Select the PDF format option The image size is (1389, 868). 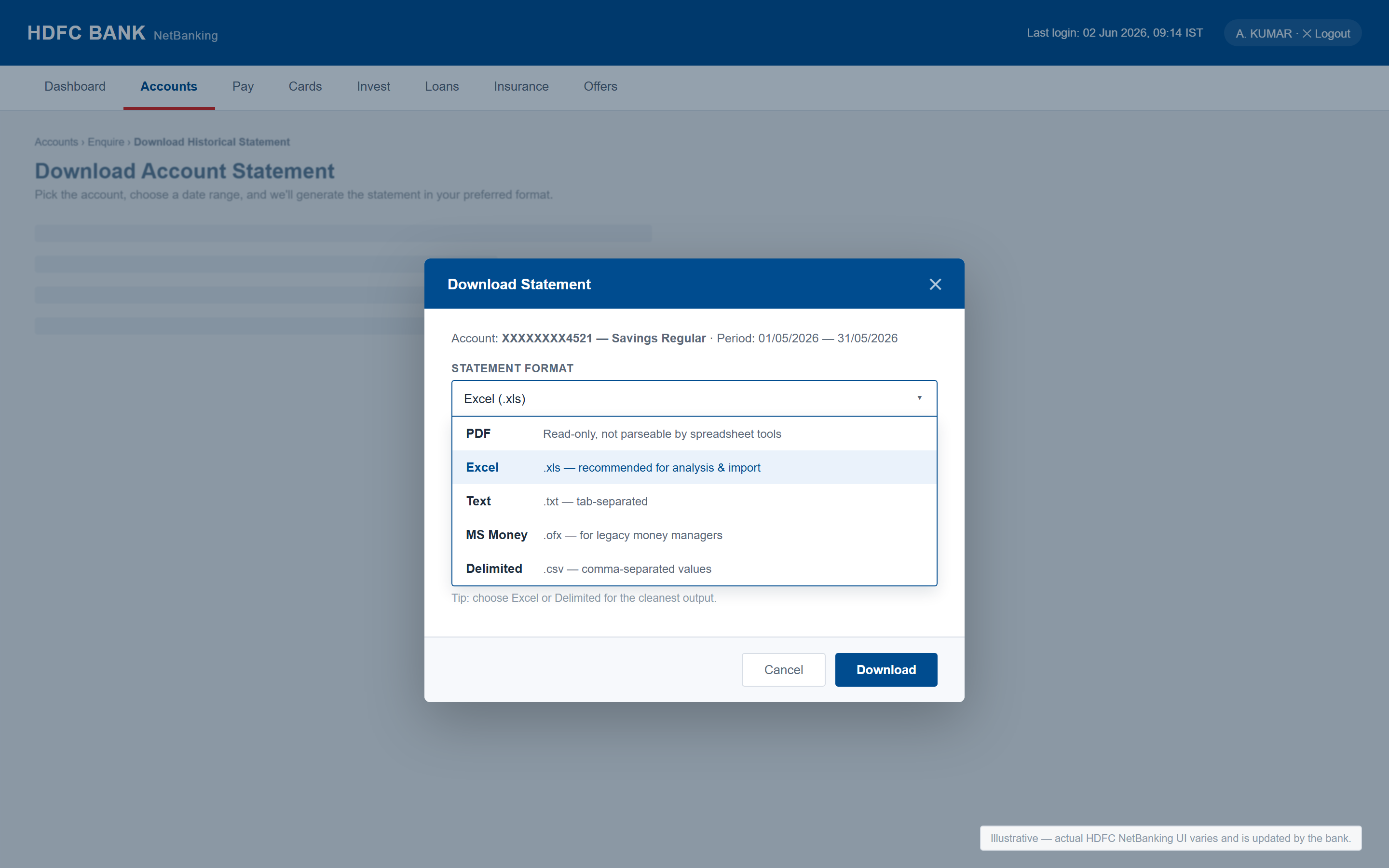click(694, 434)
